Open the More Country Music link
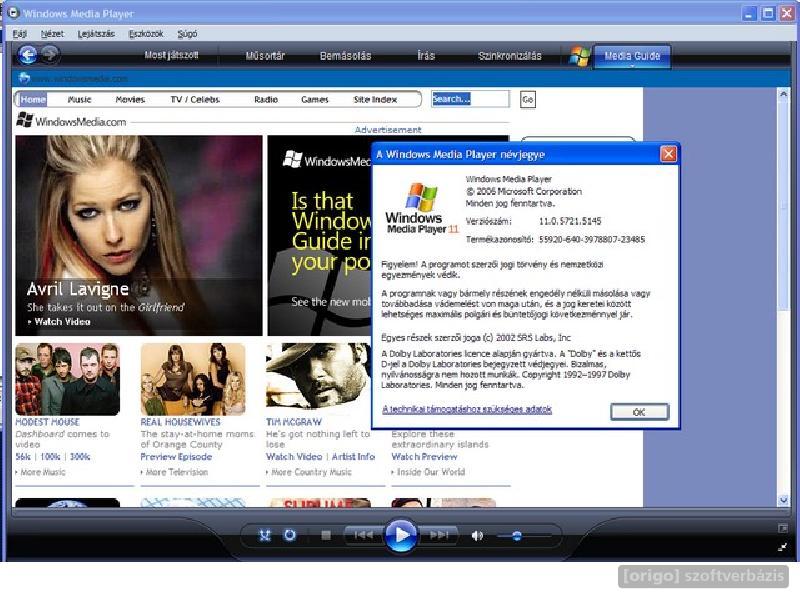 311,472
